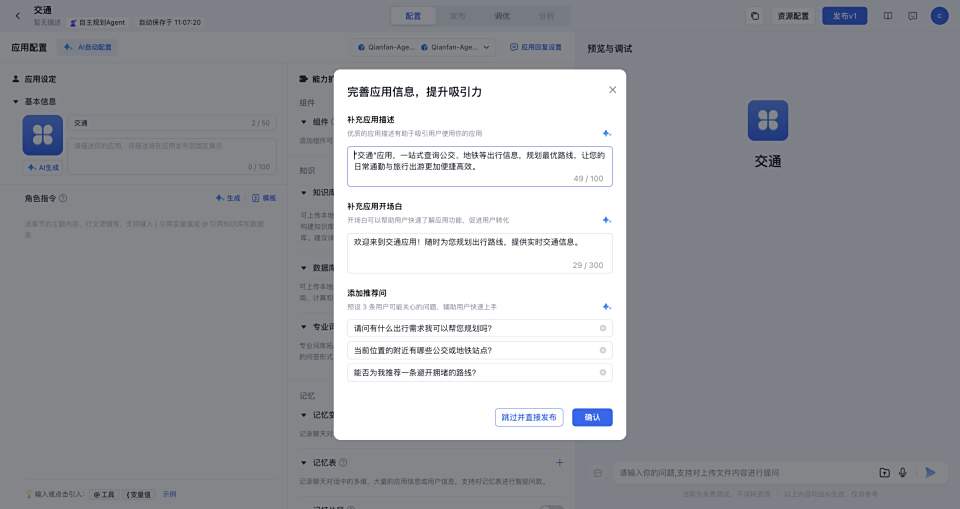This screenshot has height=509, width=960.
Task: Click into the 补充应用开场白 text area
Action: tap(479, 252)
